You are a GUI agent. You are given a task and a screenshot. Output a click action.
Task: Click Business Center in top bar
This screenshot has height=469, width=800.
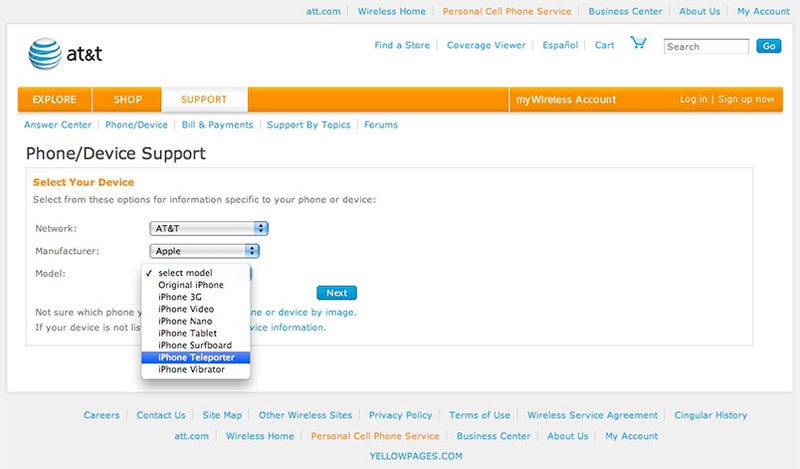click(x=625, y=11)
